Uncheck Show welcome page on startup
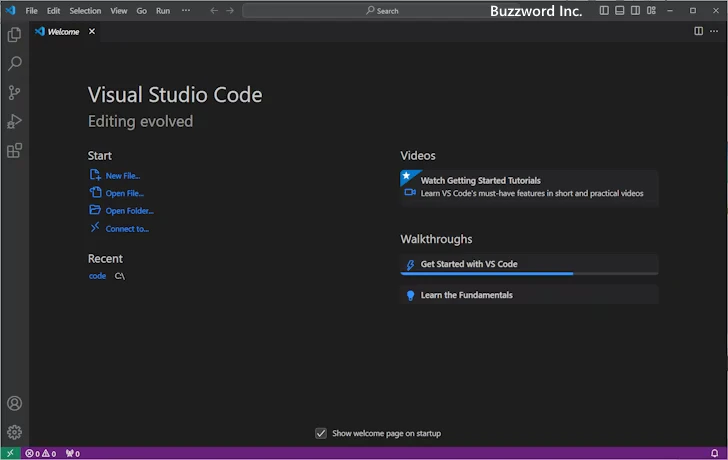728x460 pixels. pos(321,434)
